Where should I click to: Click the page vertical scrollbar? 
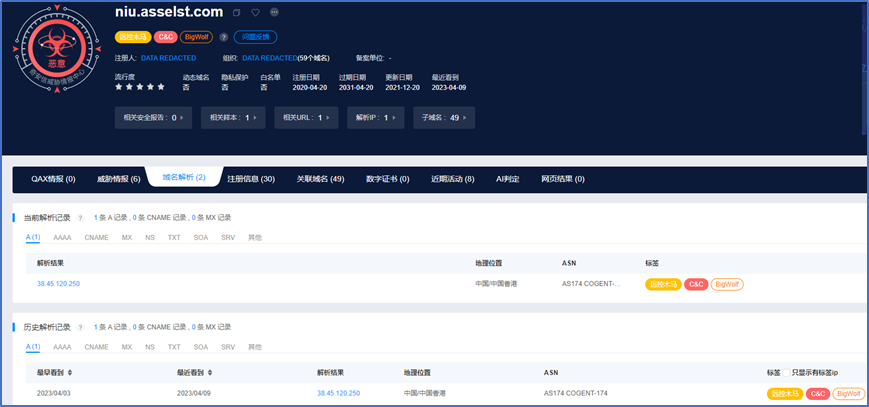866,67
